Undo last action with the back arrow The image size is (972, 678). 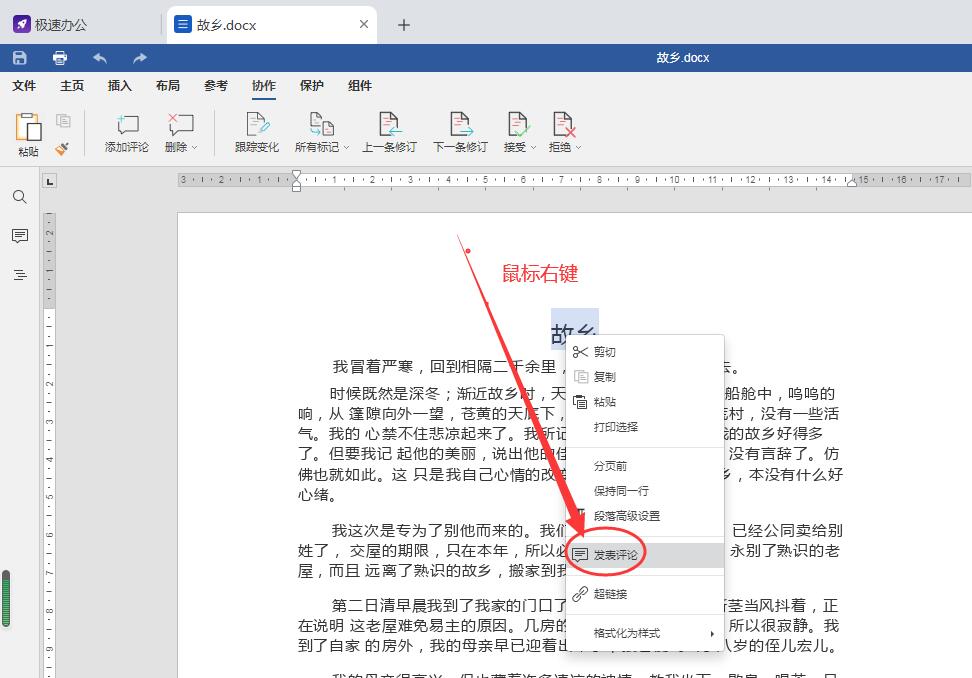pyautogui.click(x=100, y=58)
